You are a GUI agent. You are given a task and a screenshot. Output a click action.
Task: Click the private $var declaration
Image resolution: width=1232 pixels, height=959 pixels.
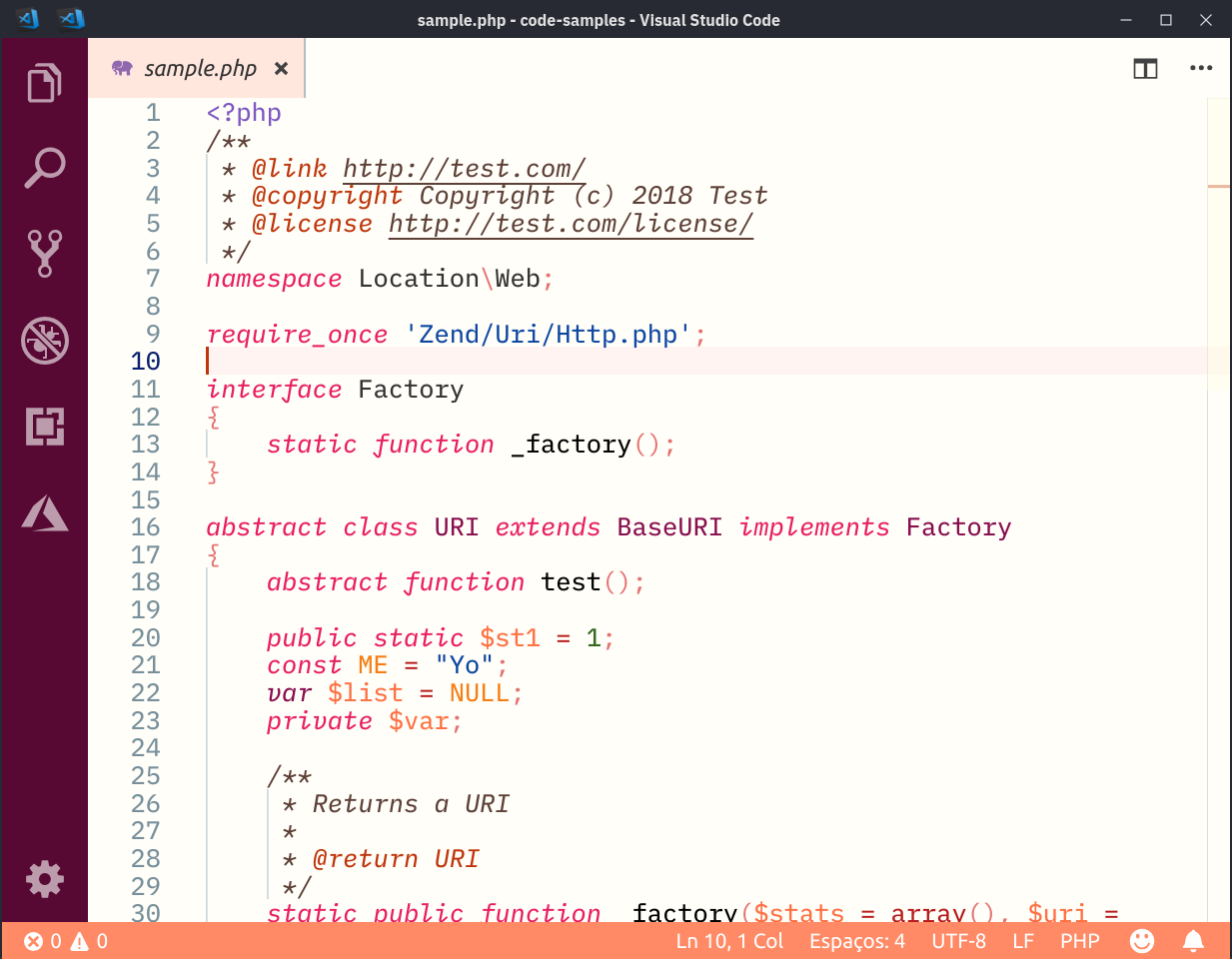365,721
